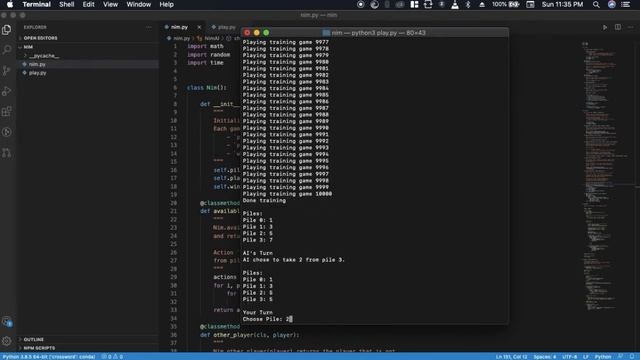
Task: Open play.py in the Explorer tree
Action: (38, 73)
